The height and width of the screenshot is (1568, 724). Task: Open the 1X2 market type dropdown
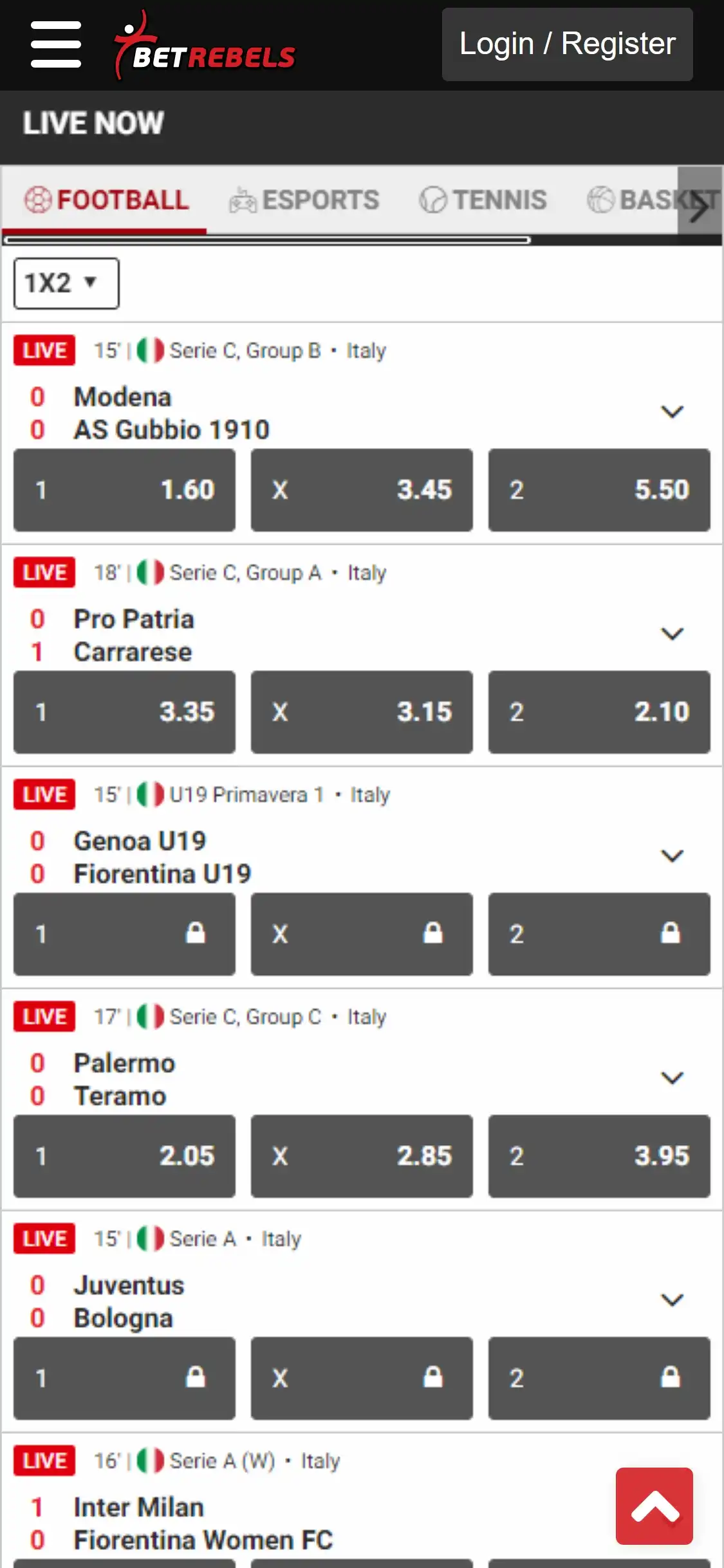coord(66,283)
